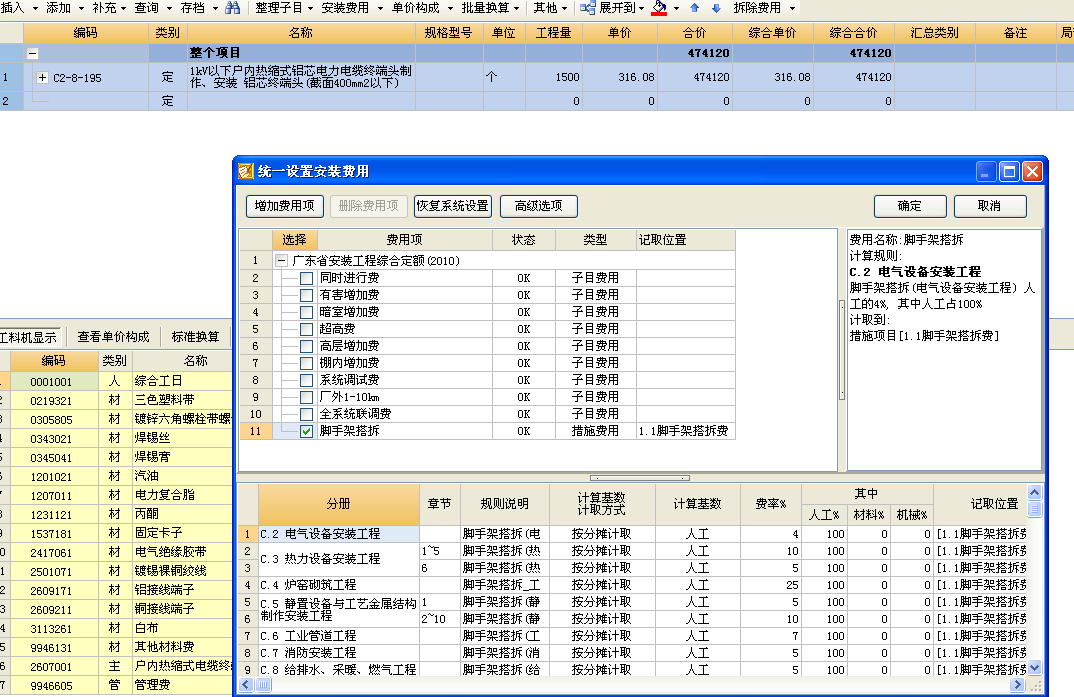Close the 统一设置安装费用 dialog
This screenshot has height=697, width=1074.
point(1032,171)
